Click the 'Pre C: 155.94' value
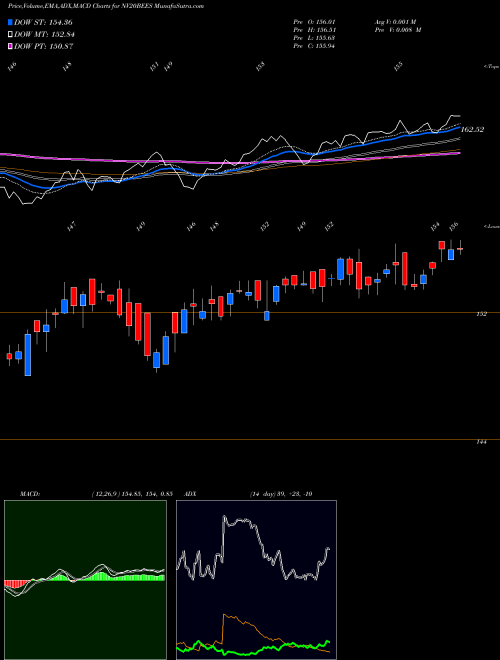Image resolution: width=500 pixels, height=660 pixels. click(314, 46)
